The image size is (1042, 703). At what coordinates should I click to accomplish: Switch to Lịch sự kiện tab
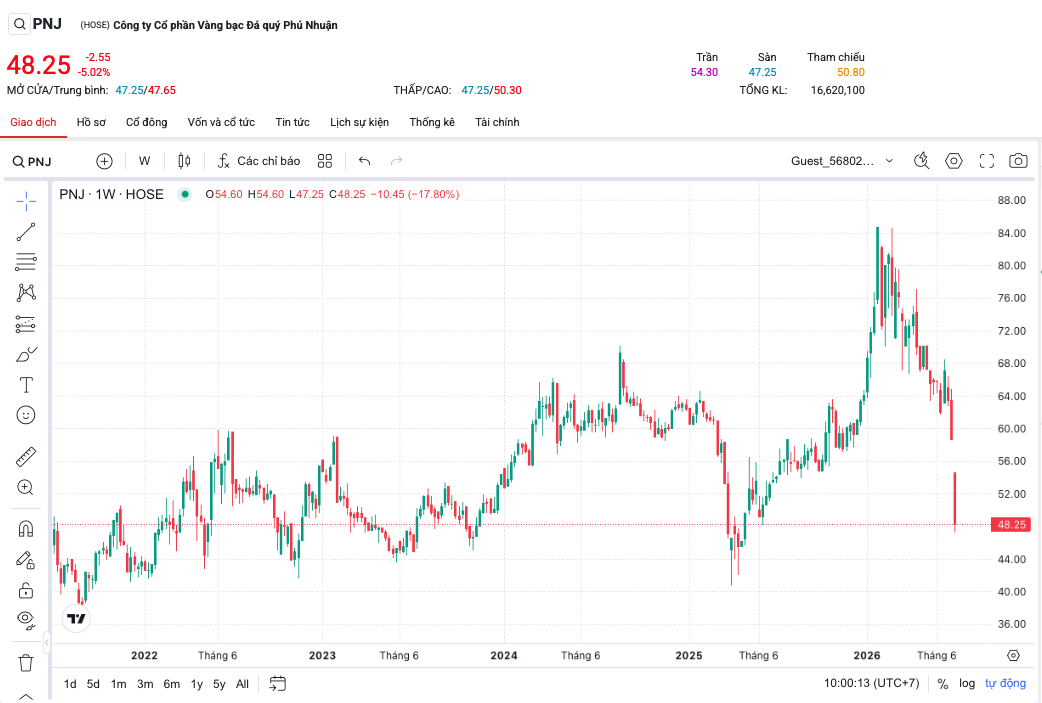click(x=360, y=122)
